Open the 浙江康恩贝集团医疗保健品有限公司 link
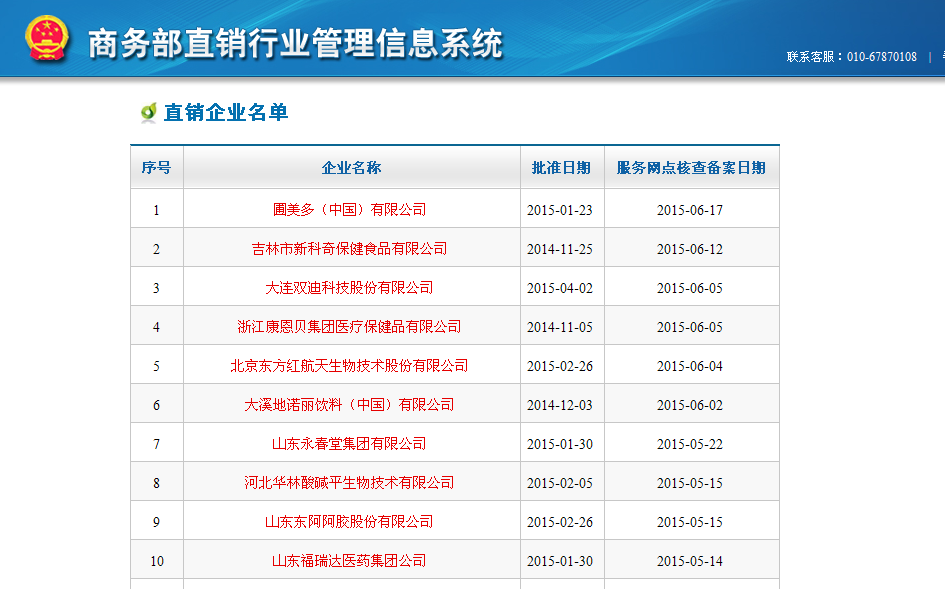The width and height of the screenshot is (945, 589). tap(350, 327)
